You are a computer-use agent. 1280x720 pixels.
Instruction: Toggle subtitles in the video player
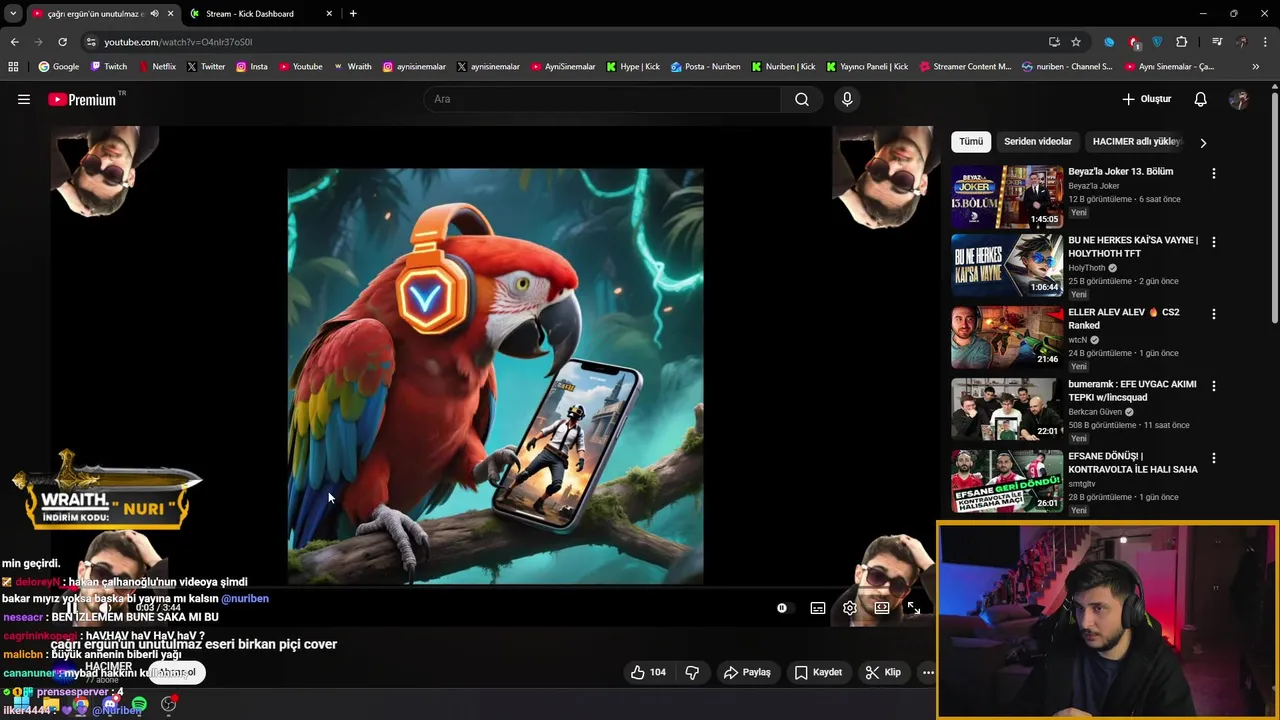(x=818, y=608)
